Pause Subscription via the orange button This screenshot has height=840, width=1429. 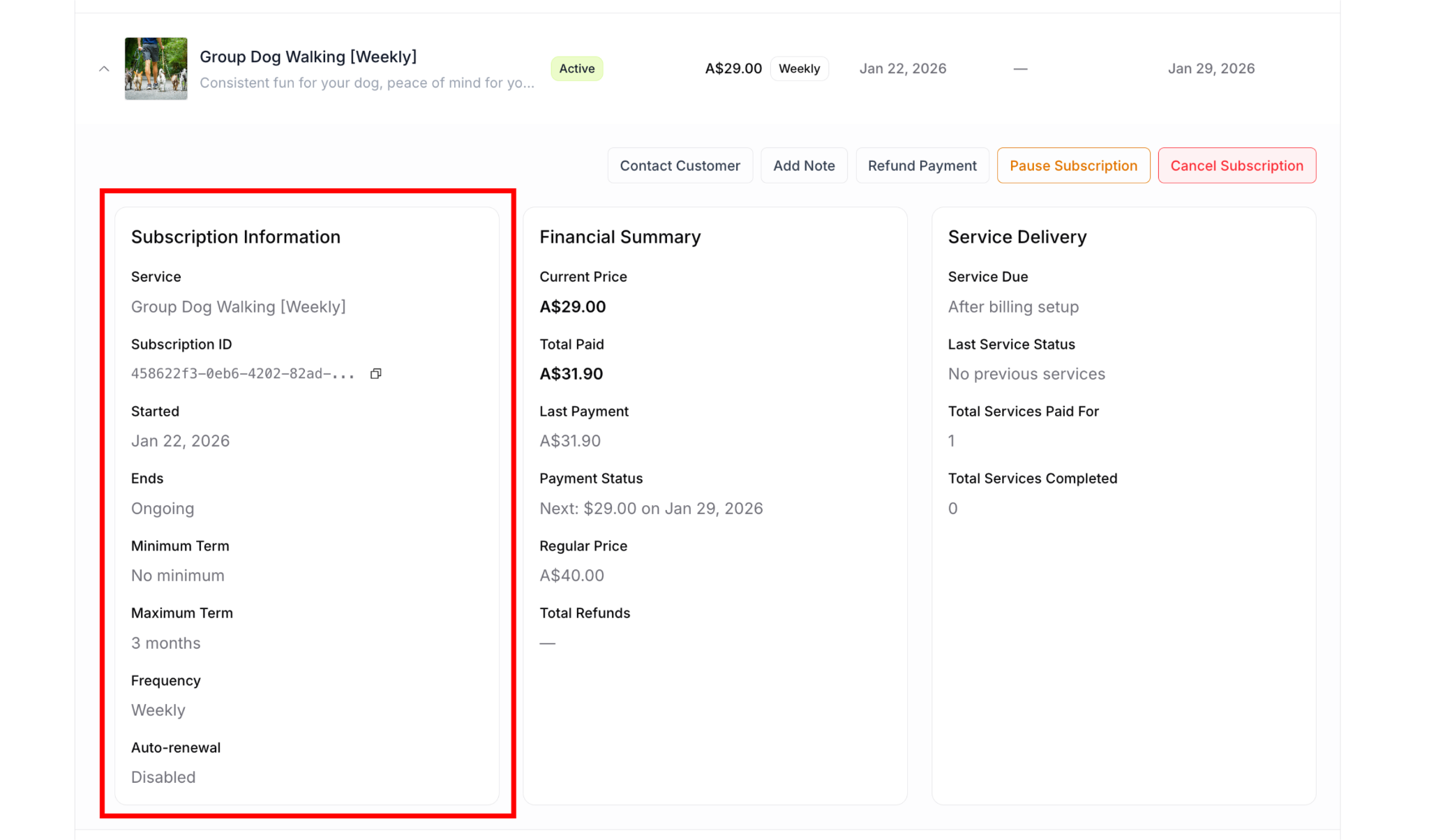1073,165
